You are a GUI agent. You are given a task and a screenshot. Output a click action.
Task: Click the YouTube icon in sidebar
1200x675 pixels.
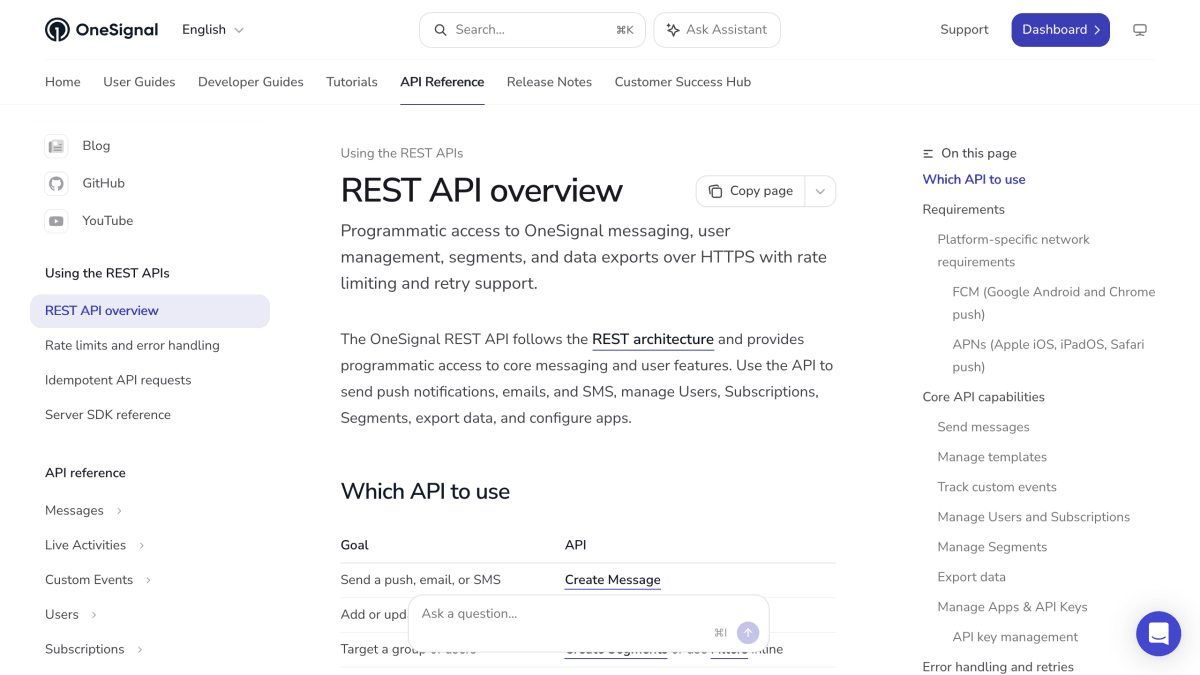56,221
